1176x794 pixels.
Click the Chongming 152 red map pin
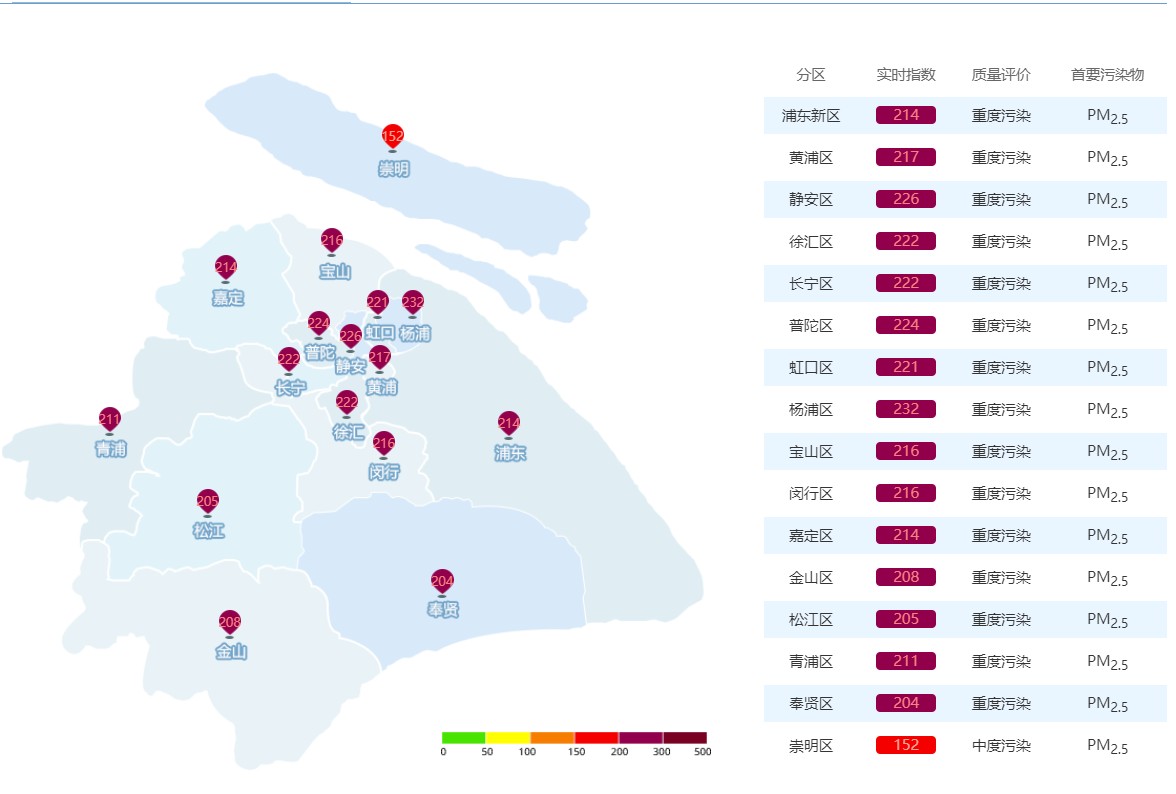pyautogui.click(x=392, y=136)
